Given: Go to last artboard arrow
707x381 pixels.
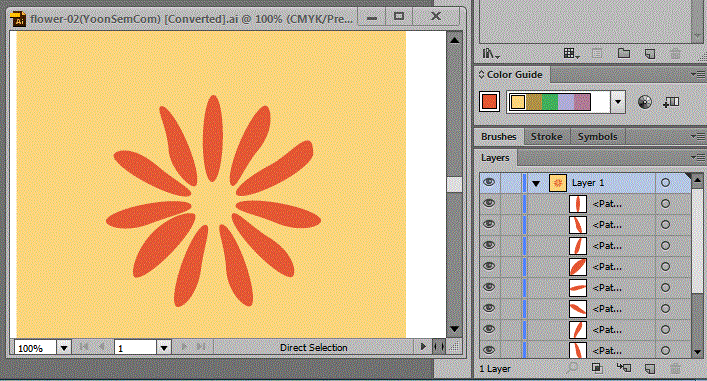Looking at the screenshot, I should 201,347.
